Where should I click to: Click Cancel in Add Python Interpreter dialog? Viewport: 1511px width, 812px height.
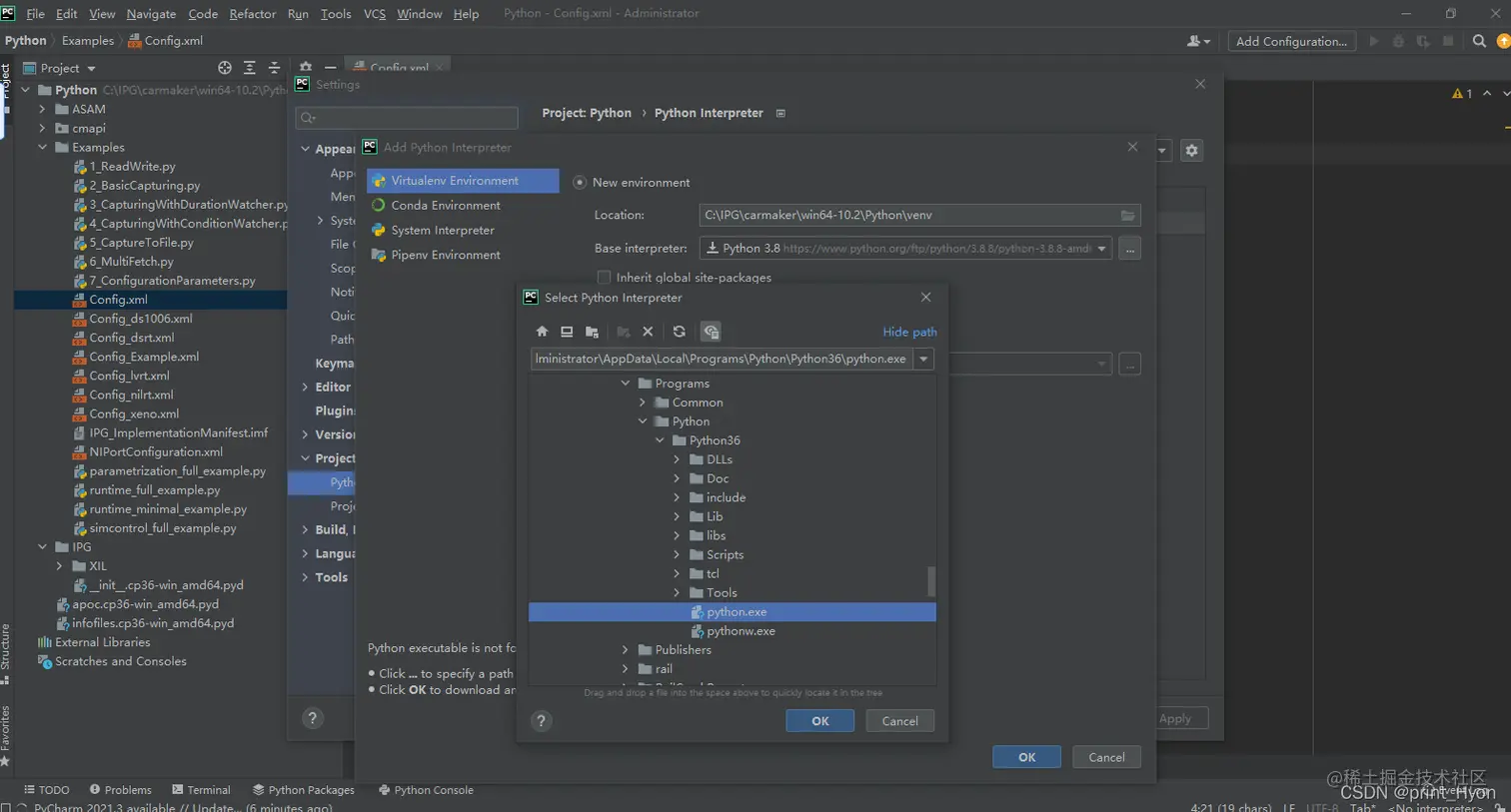(1106, 757)
